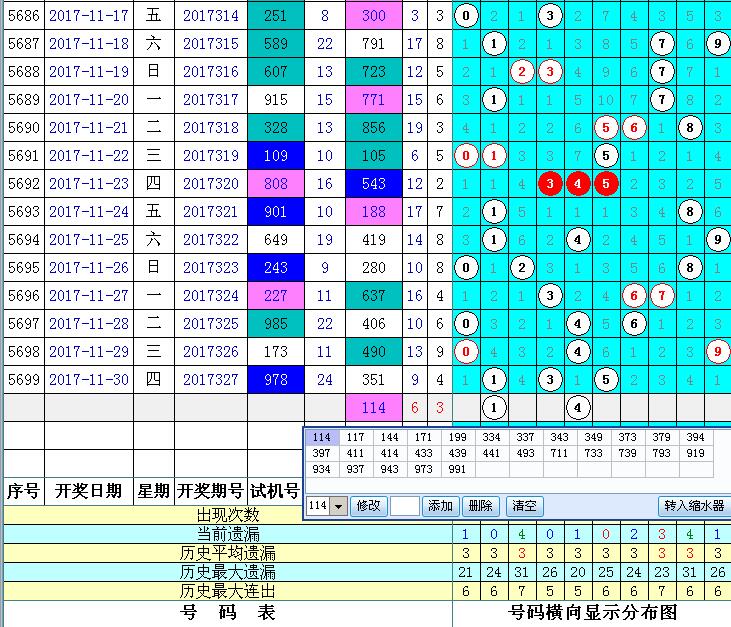This screenshot has height=627, width=731.
Task: Select number 739 in the candidate list
Action: (628, 453)
